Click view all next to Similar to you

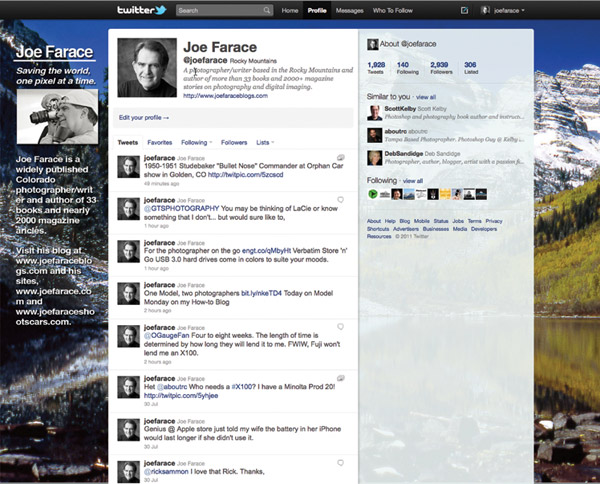pyautogui.click(x=426, y=97)
